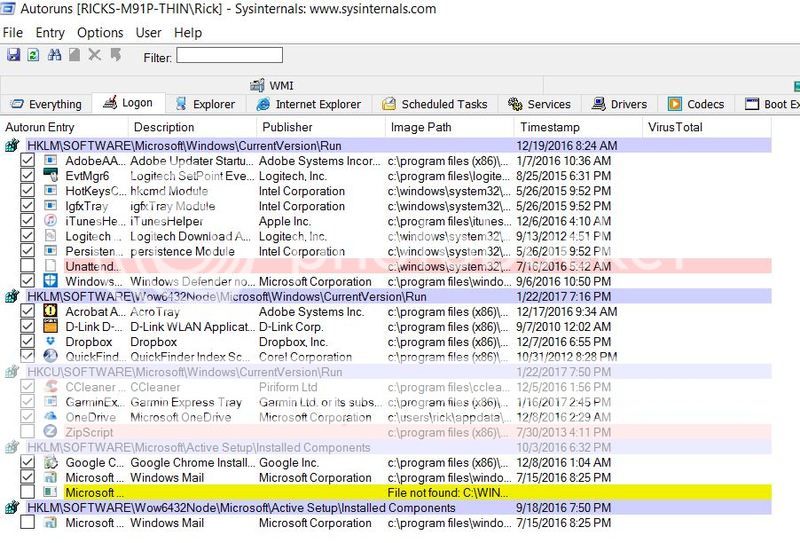Sort by Image Path column header

449,127
